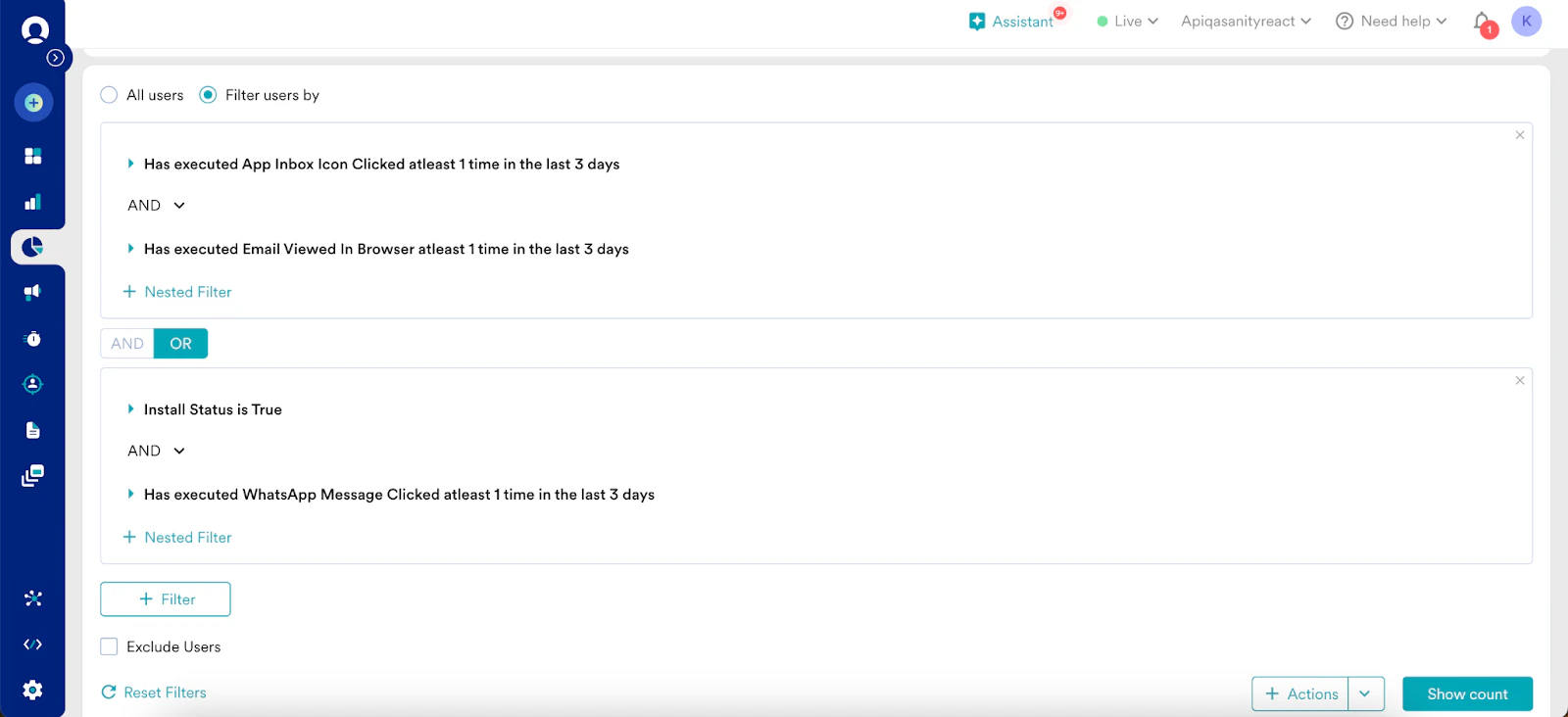Open the analytics bar chart icon
Viewport: 1568px width, 717px height.
pyautogui.click(x=33, y=202)
